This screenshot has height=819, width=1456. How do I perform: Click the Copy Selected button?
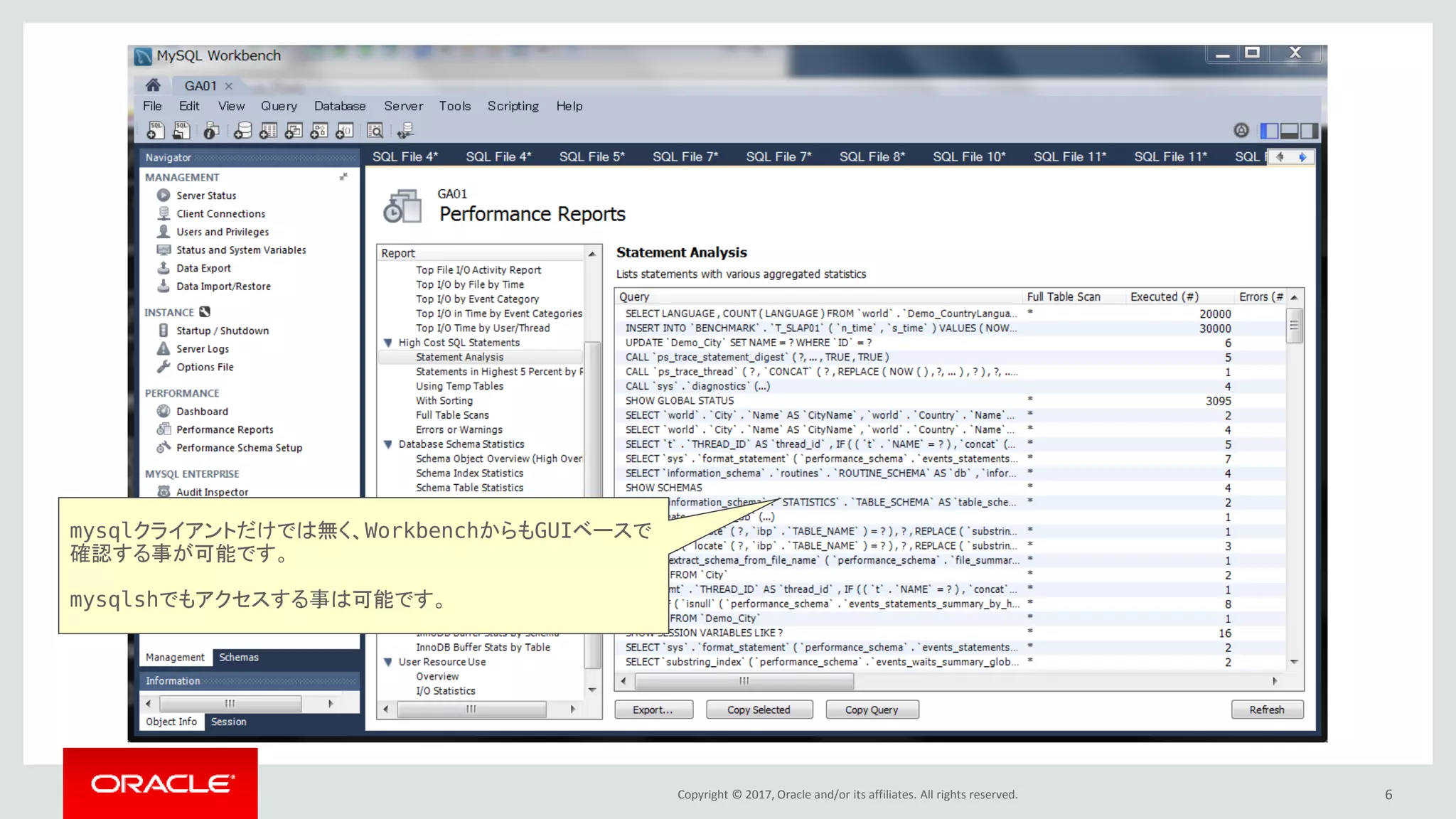click(x=759, y=710)
